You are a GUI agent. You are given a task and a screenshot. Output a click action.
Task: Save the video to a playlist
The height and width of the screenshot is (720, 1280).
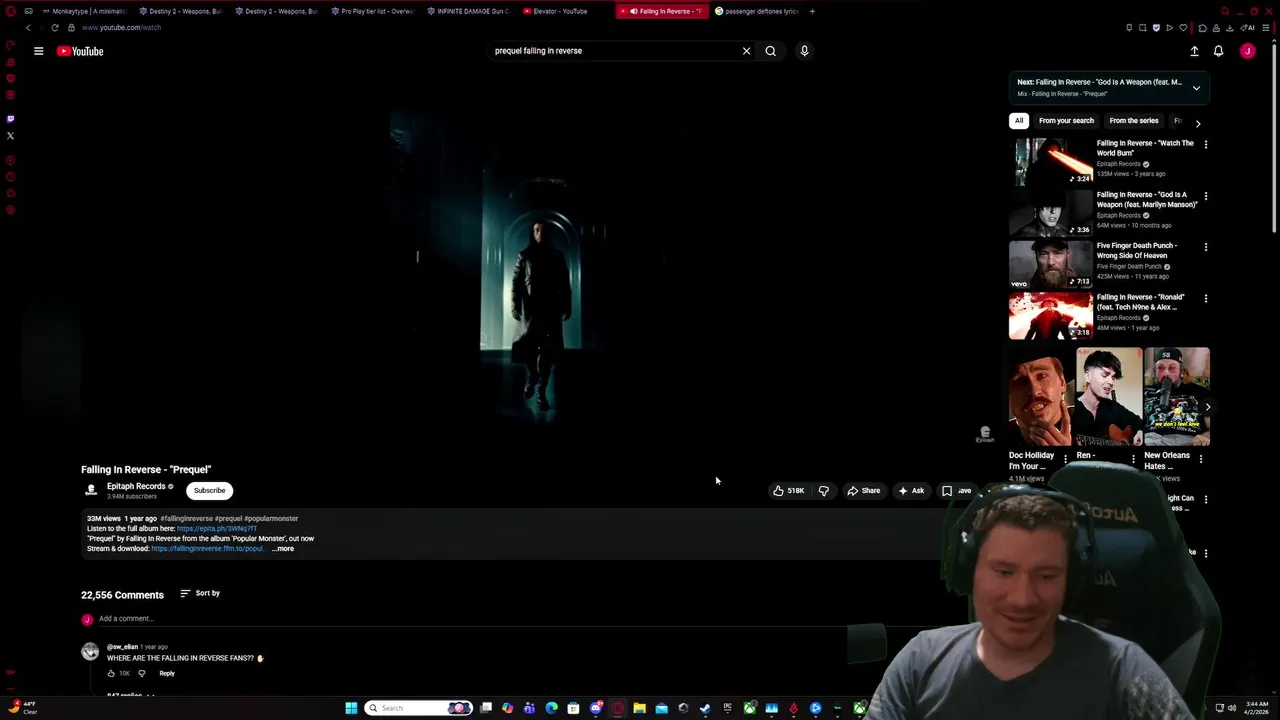pyautogui.click(x=956, y=491)
